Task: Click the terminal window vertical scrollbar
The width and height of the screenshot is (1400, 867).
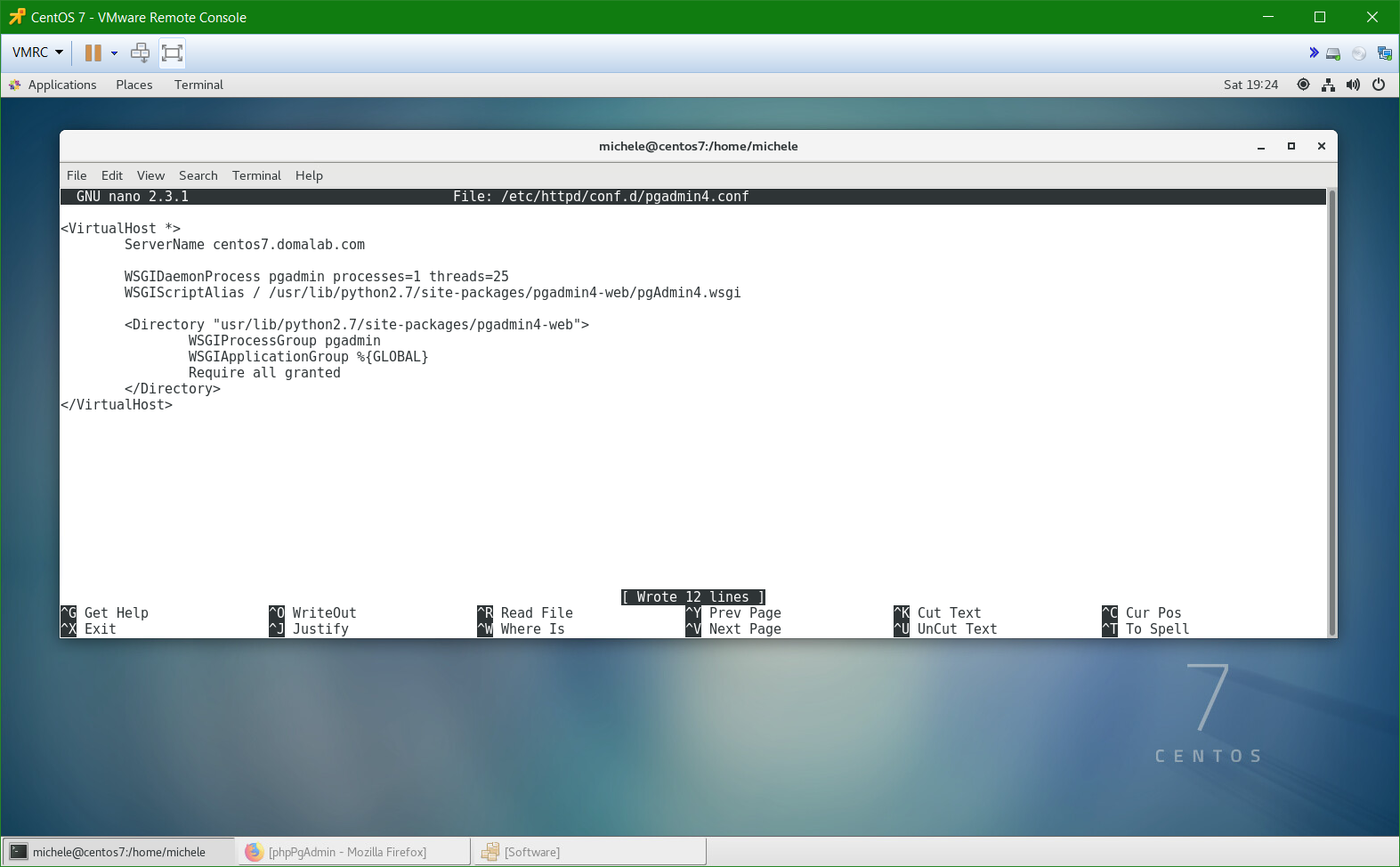Action: (x=1331, y=413)
